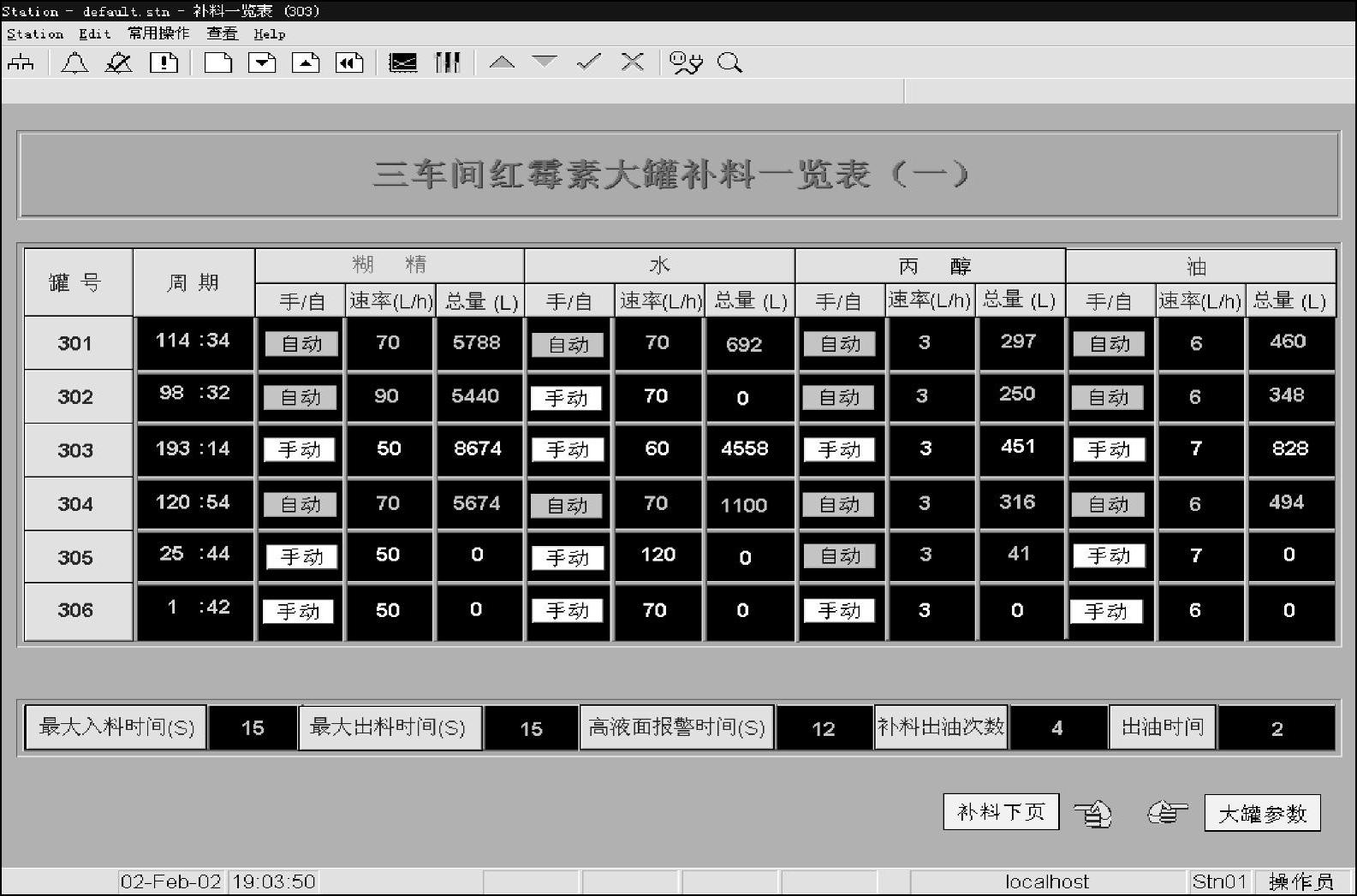Click the raise value up-arrow icon
The height and width of the screenshot is (896, 1357).
(502, 62)
